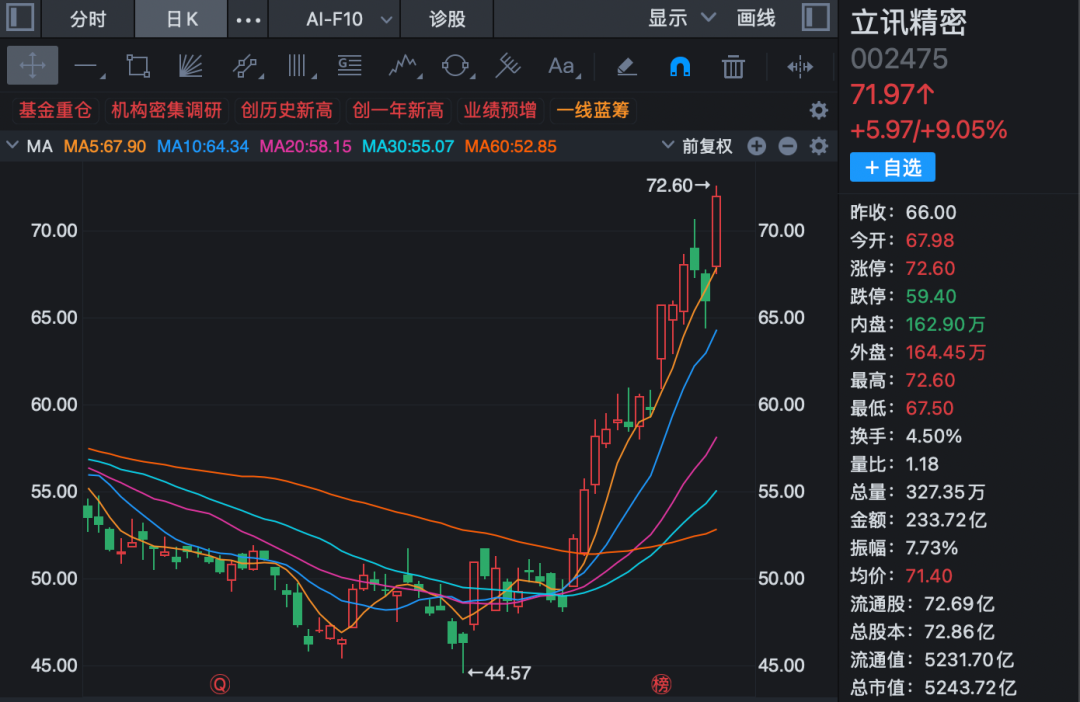Open the MA indicator settings gear
The height and width of the screenshot is (702, 1080).
pyautogui.click(x=818, y=146)
